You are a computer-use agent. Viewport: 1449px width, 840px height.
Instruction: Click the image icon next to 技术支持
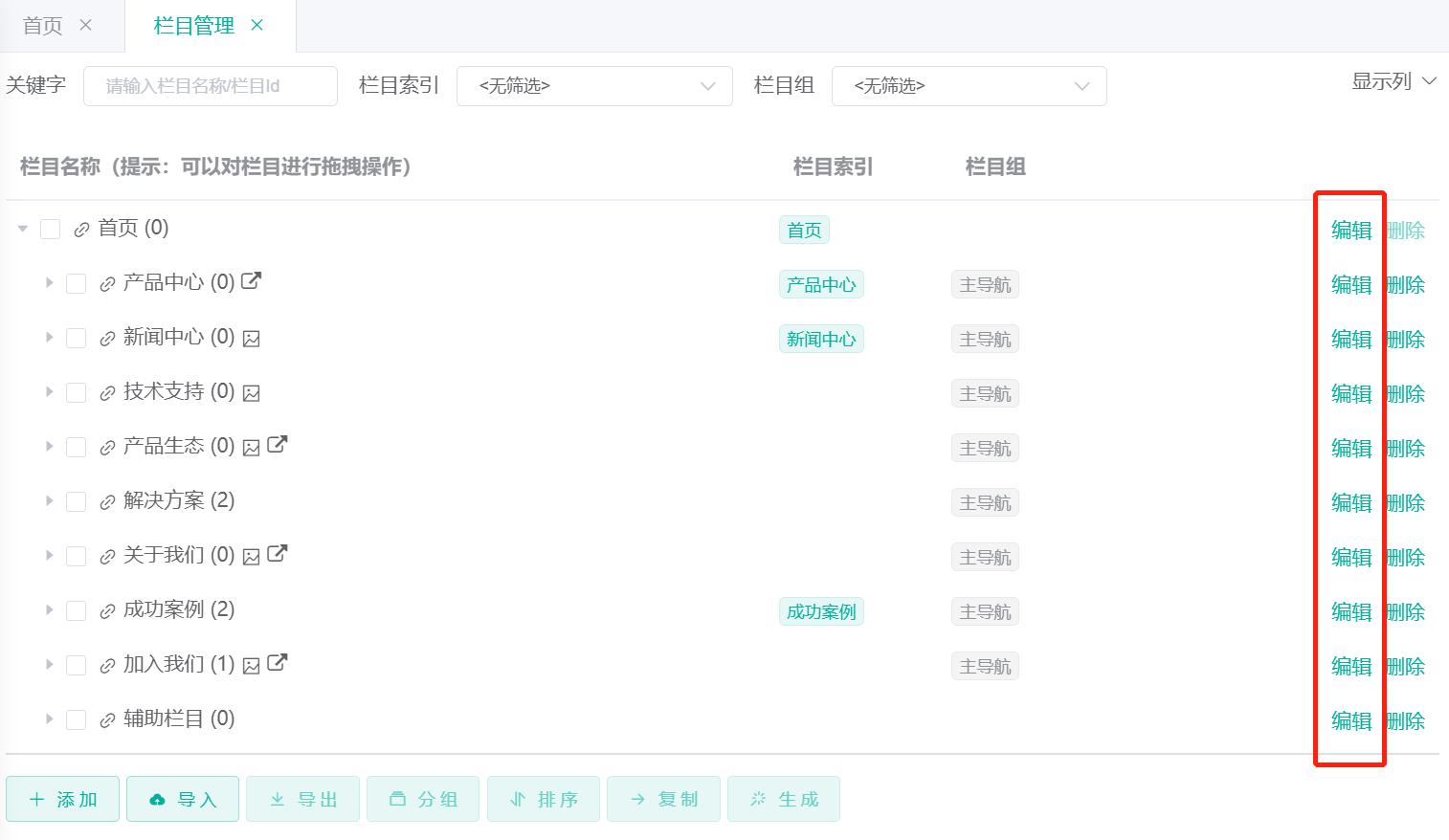(x=251, y=393)
